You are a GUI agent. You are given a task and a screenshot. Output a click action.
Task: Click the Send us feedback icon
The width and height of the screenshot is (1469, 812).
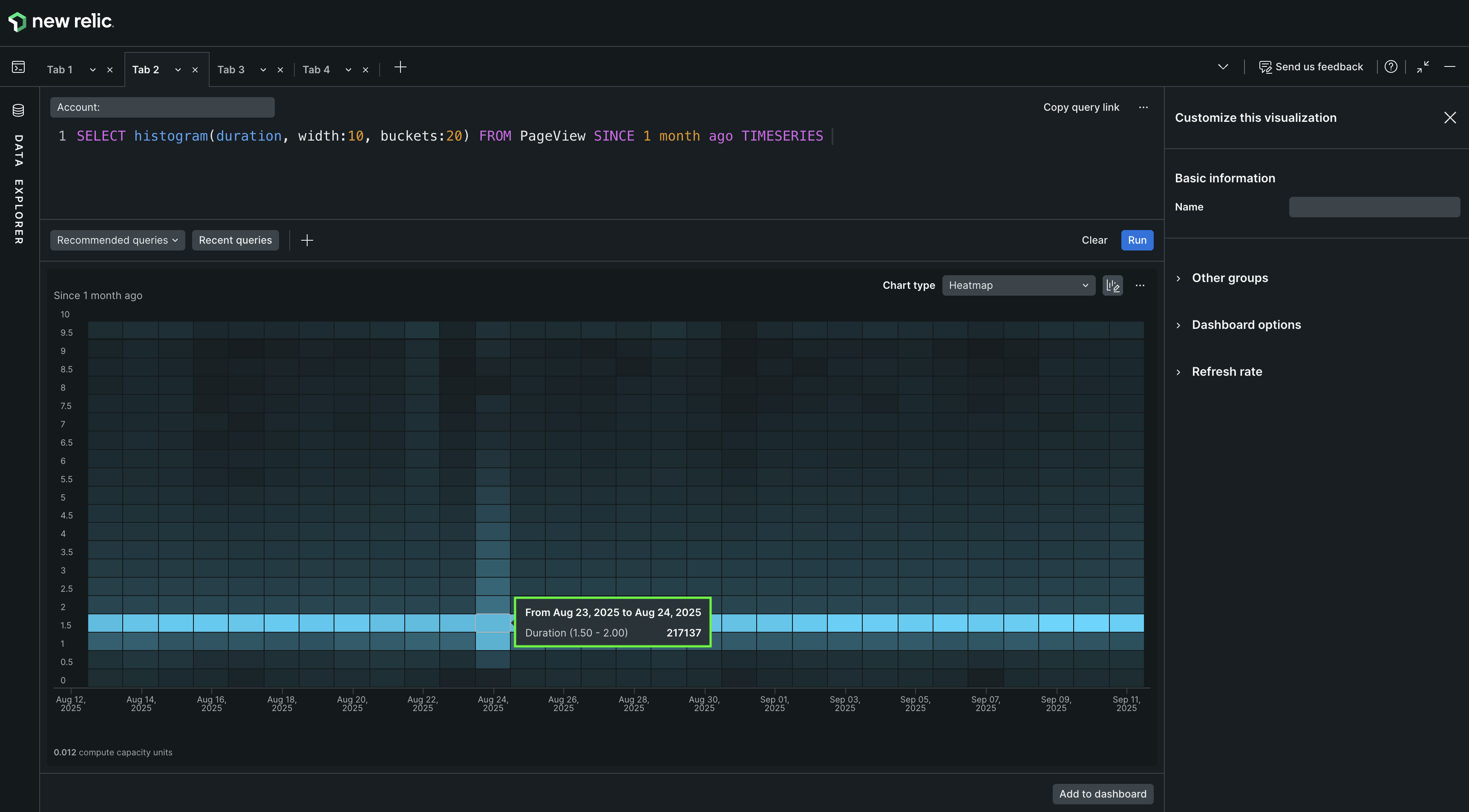point(1266,66)
